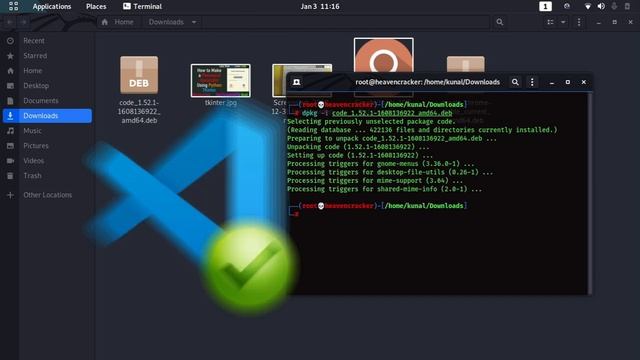This screenshot has width=640, height=360.
Task: Click workspace indicator 1 in top bar
Action: tap(545, 7)
